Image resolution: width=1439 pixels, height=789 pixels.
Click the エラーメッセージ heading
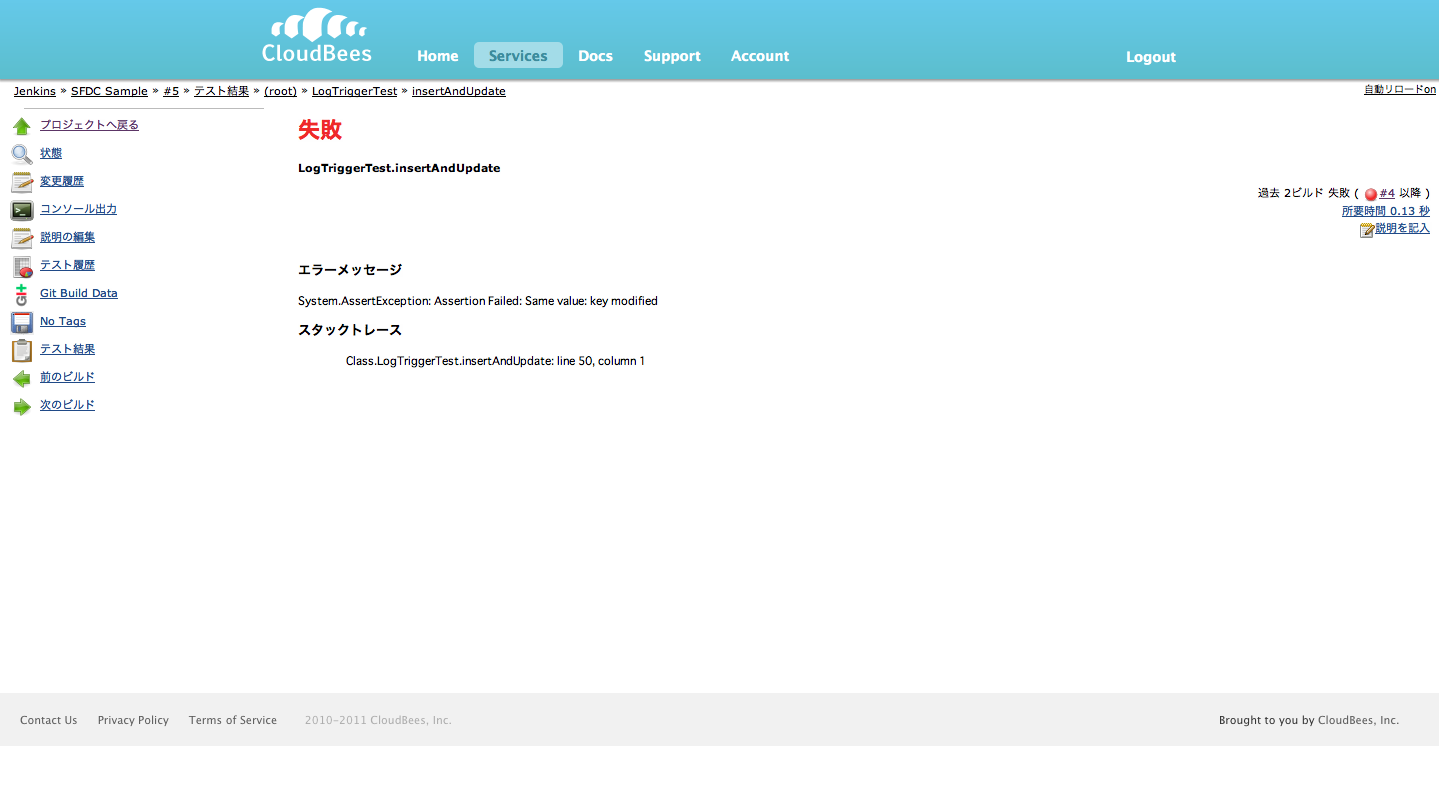coord(350,270)
